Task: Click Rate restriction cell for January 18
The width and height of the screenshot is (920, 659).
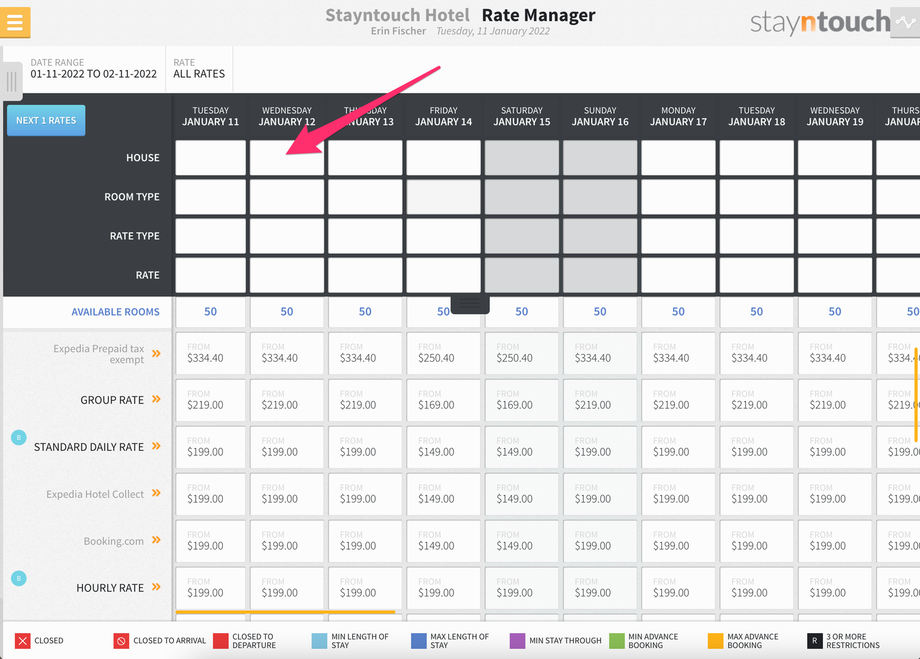Action: 757,275
